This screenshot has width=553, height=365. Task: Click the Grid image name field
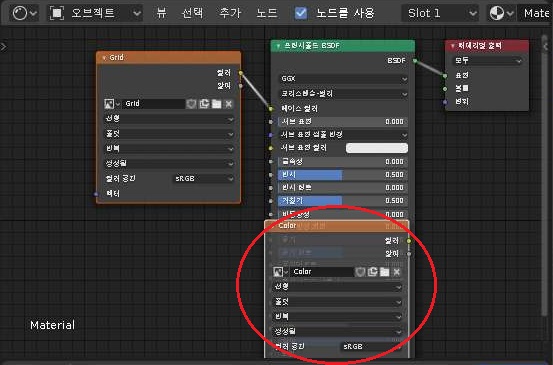coord(153,104)
